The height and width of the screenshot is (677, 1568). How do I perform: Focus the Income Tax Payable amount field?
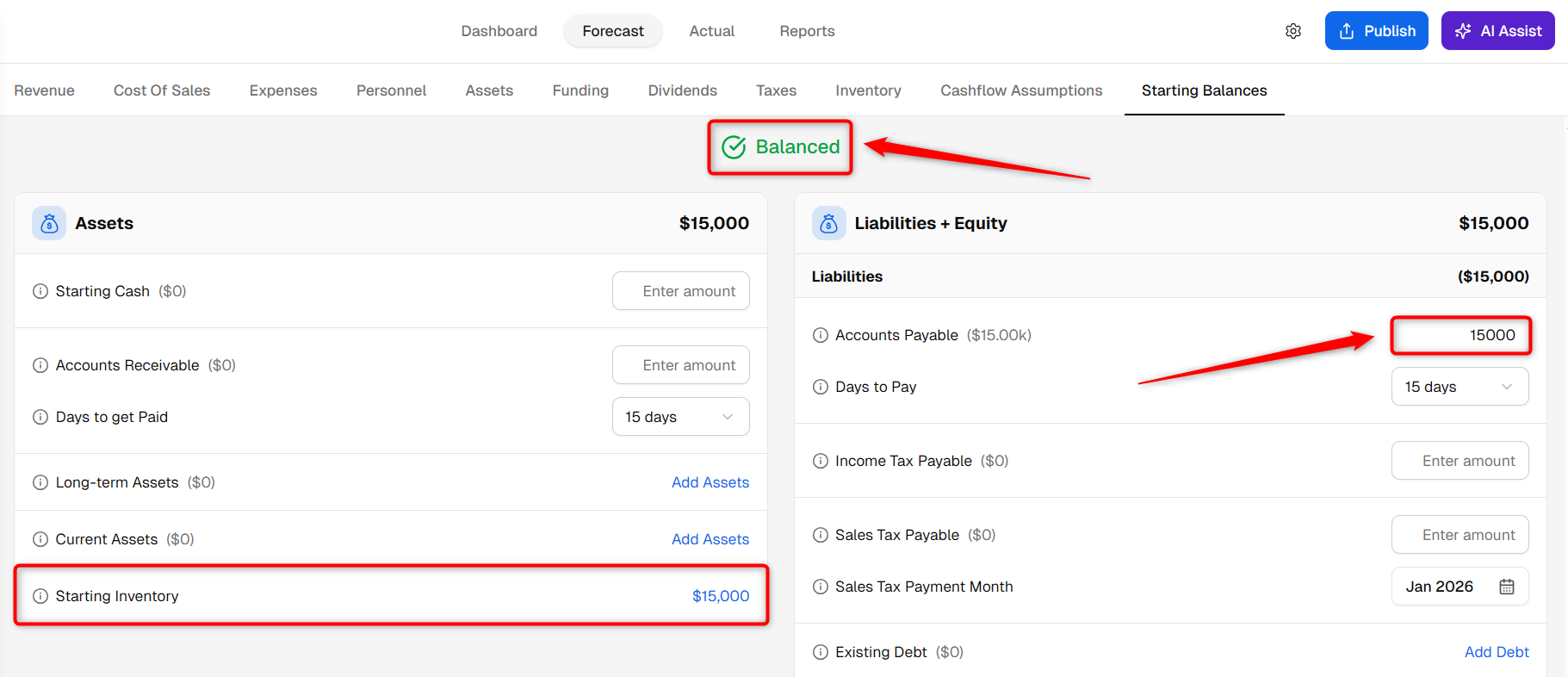[x=1460, y=461]
